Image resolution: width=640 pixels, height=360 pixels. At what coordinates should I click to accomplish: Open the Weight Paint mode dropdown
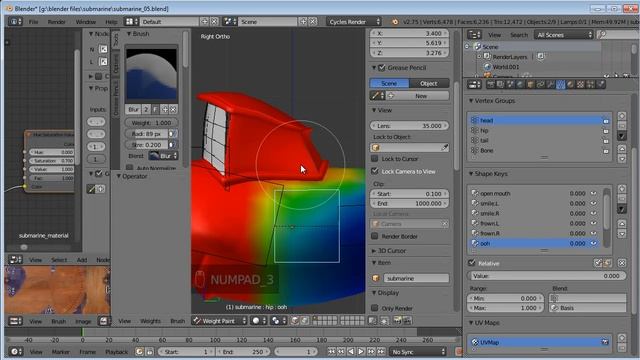(220, 321)
